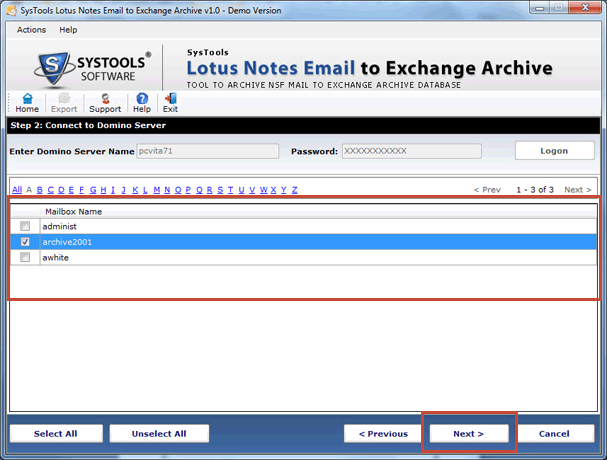The width and height of the screenshot is (607, 460).
Task: Filter mailboxes by letter Y
Action: tap(284, 190)
